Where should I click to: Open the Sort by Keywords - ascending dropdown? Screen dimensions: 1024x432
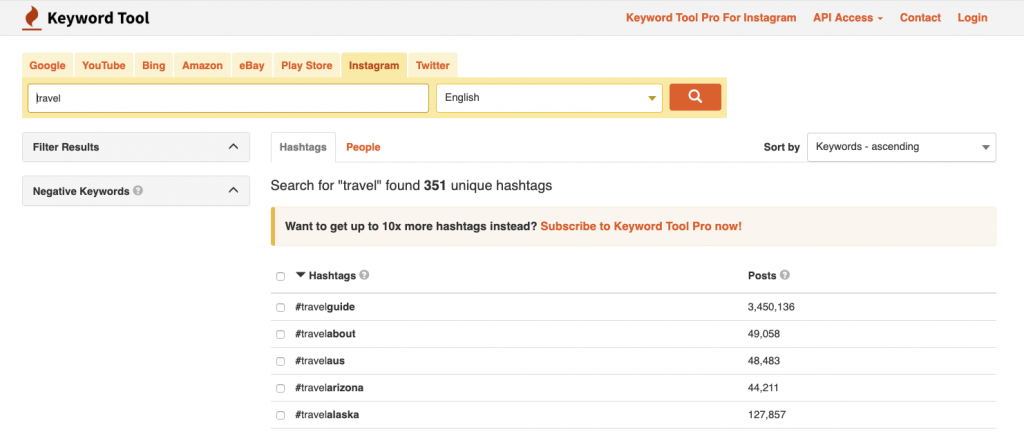[x=902, y=147]
